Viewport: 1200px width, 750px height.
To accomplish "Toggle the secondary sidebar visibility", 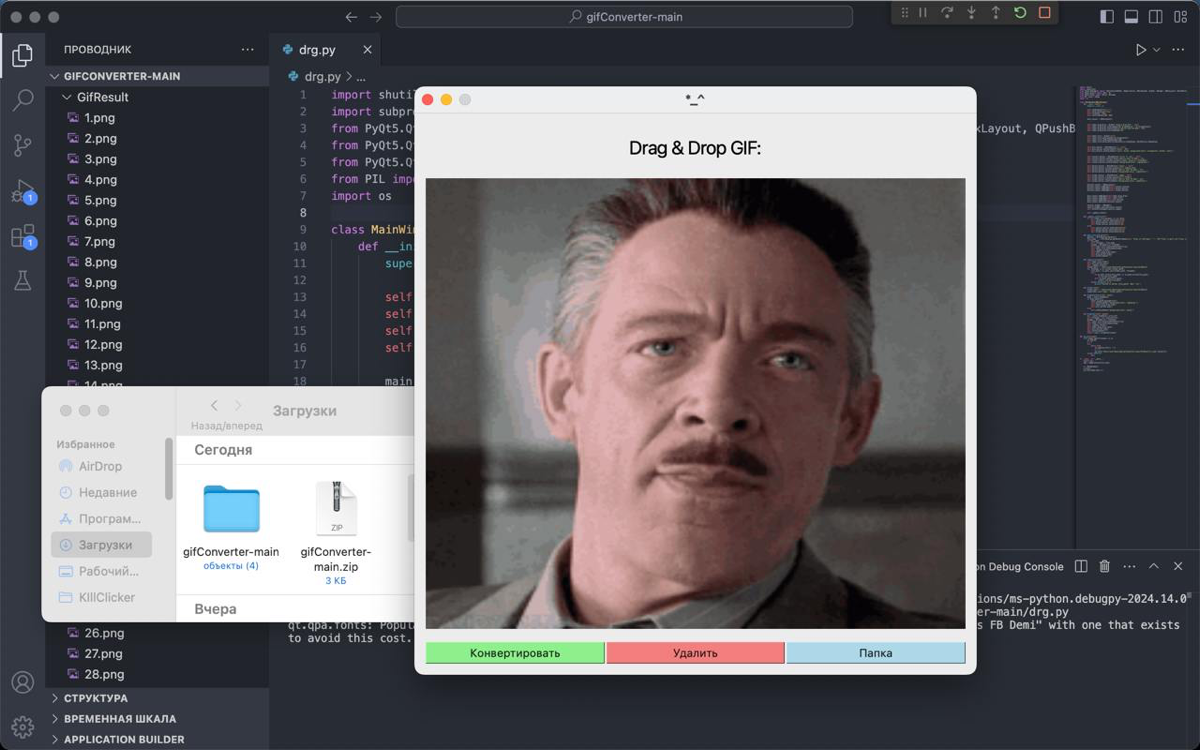I will click(x=1155, y=15).
